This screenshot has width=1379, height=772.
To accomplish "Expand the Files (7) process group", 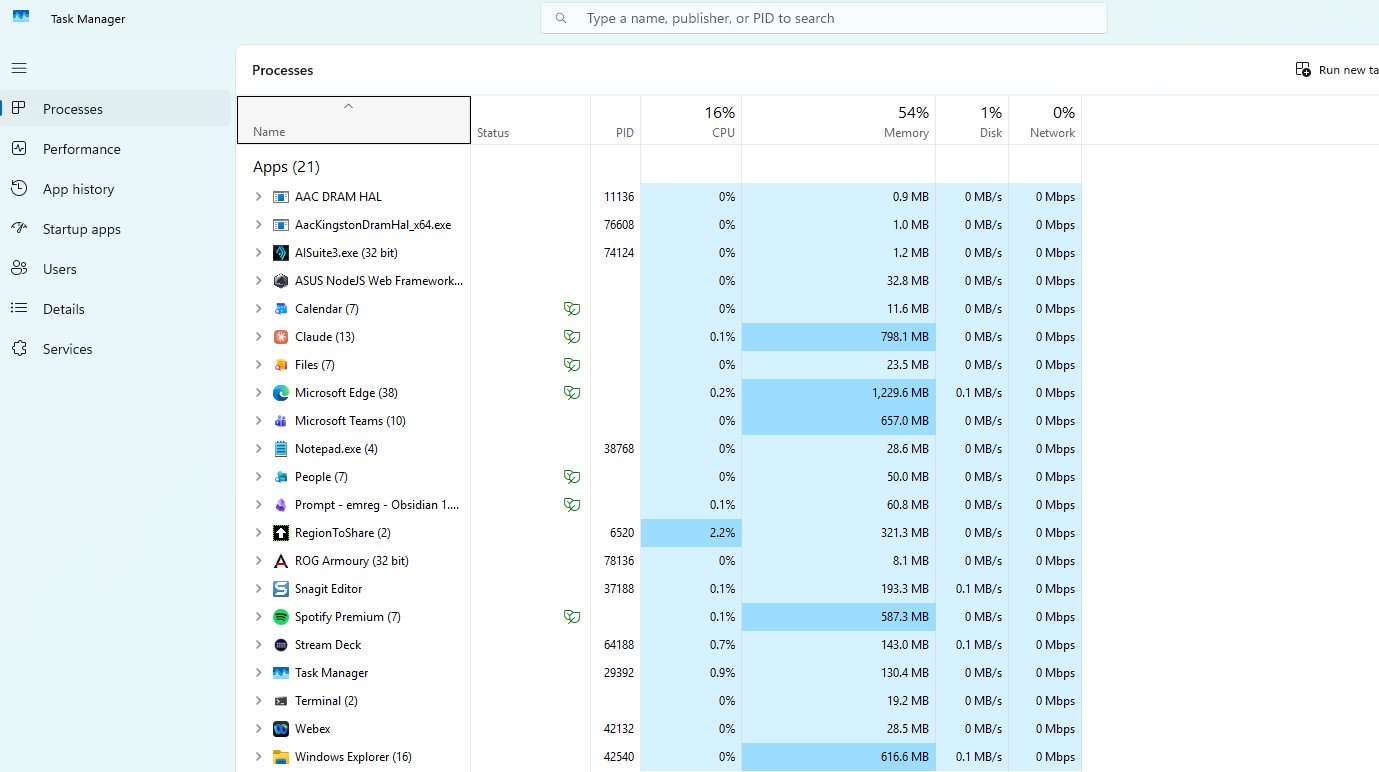I will click(x=258, y=365).
